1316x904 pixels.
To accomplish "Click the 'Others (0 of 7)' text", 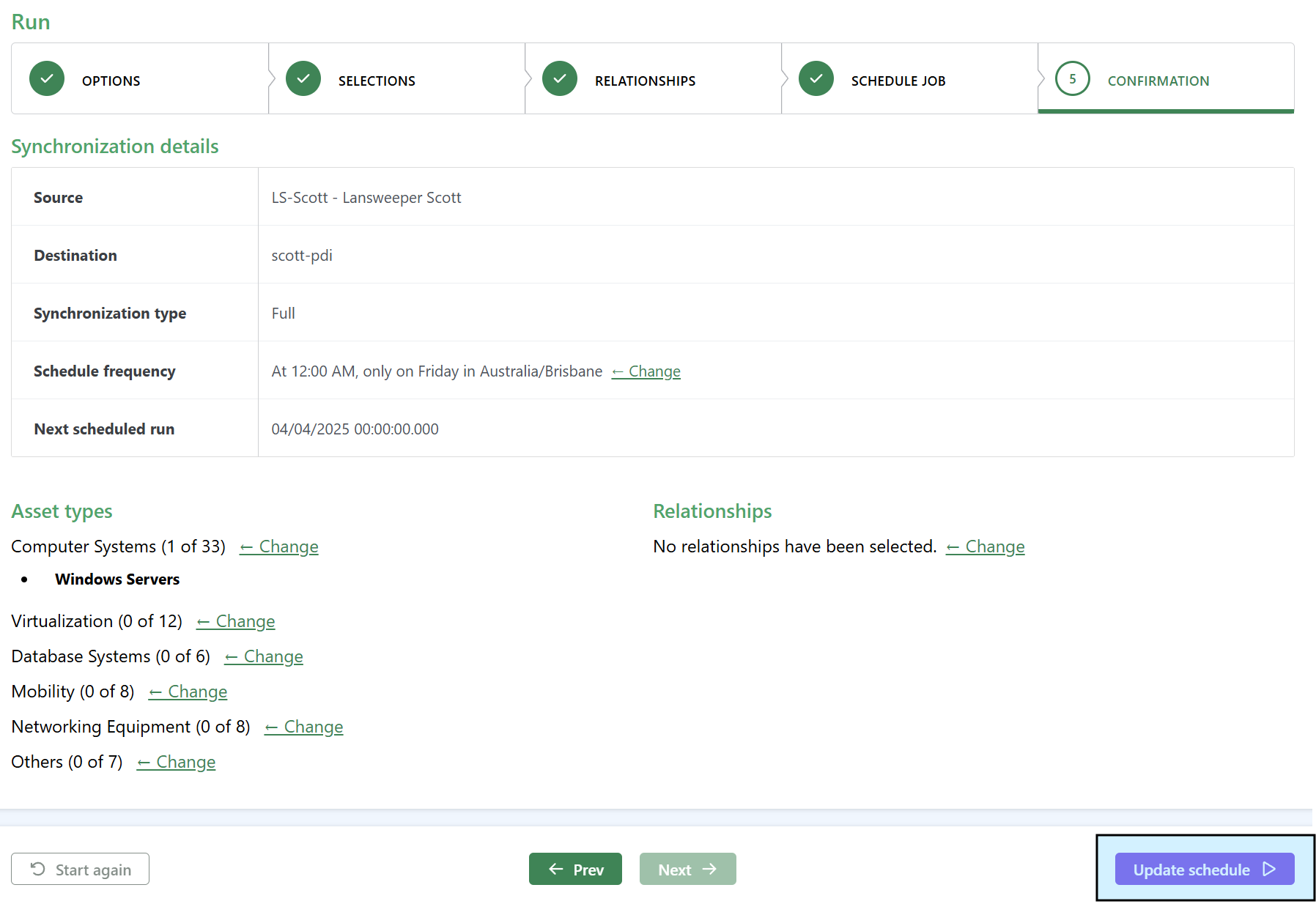I will click(x=67, y=762).
